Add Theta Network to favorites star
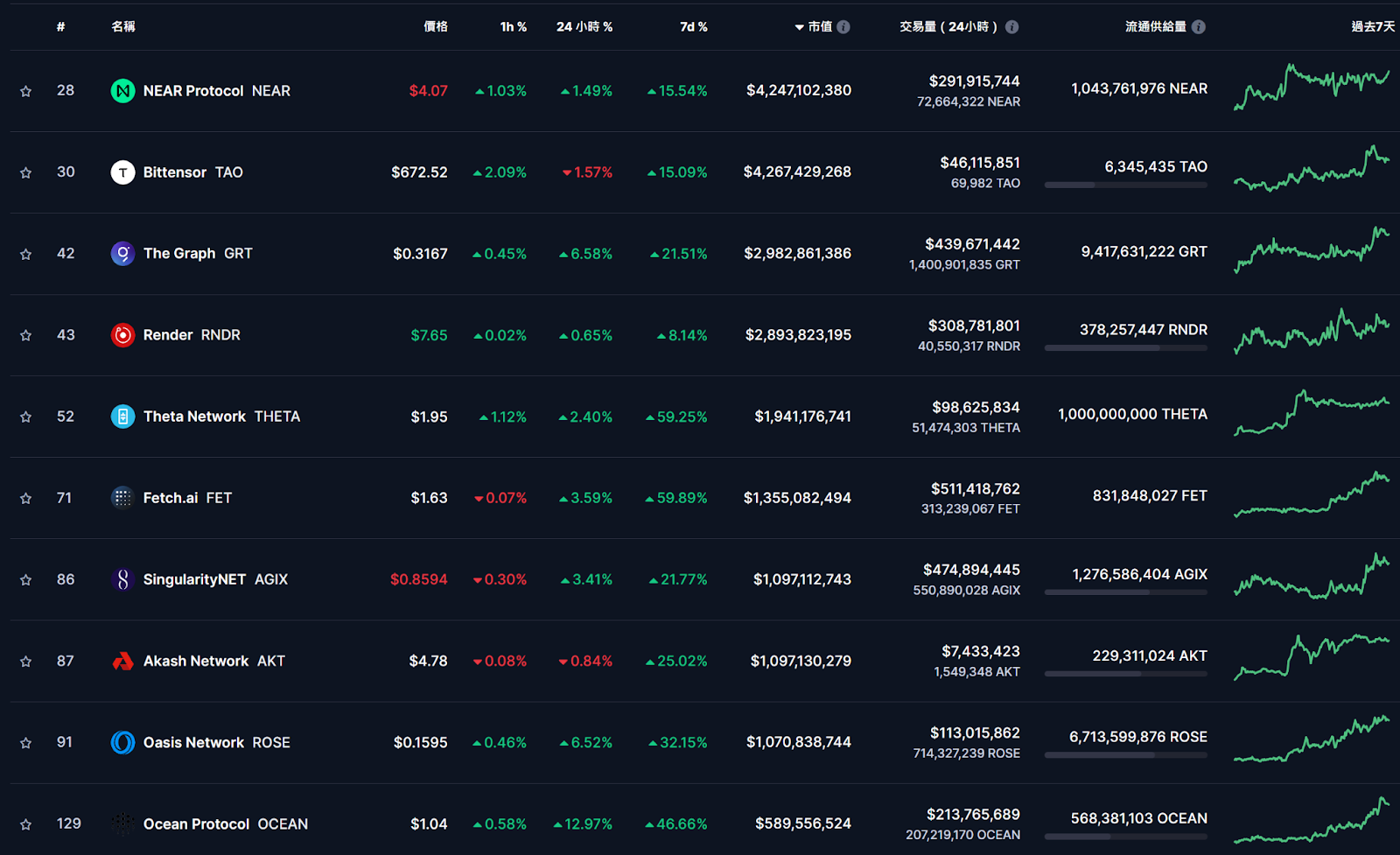This screenshot has width=1400, height=855. click(x=26, y=417)
